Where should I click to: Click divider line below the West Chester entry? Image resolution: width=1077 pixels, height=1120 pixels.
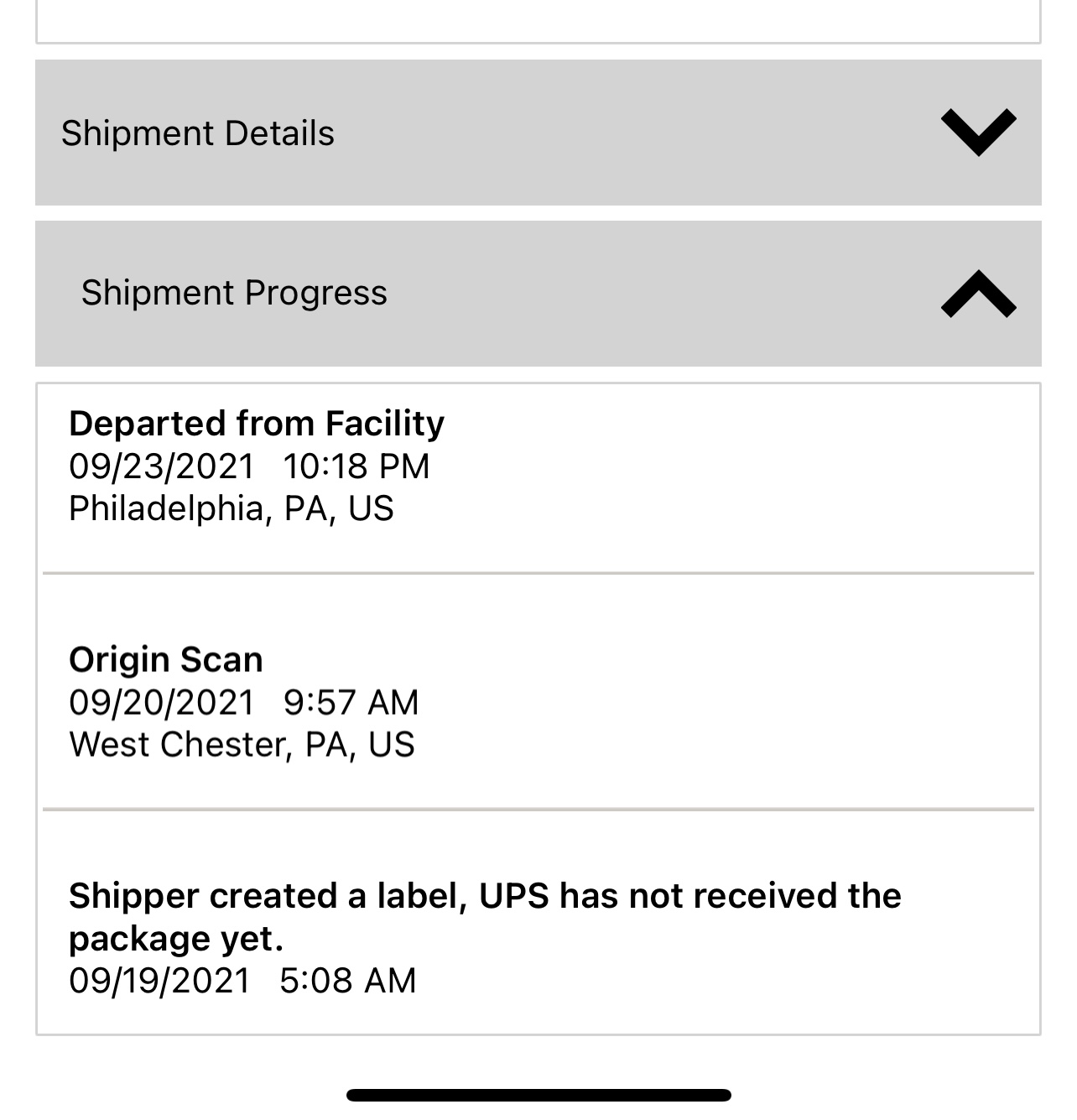click(x=538, y=810)
